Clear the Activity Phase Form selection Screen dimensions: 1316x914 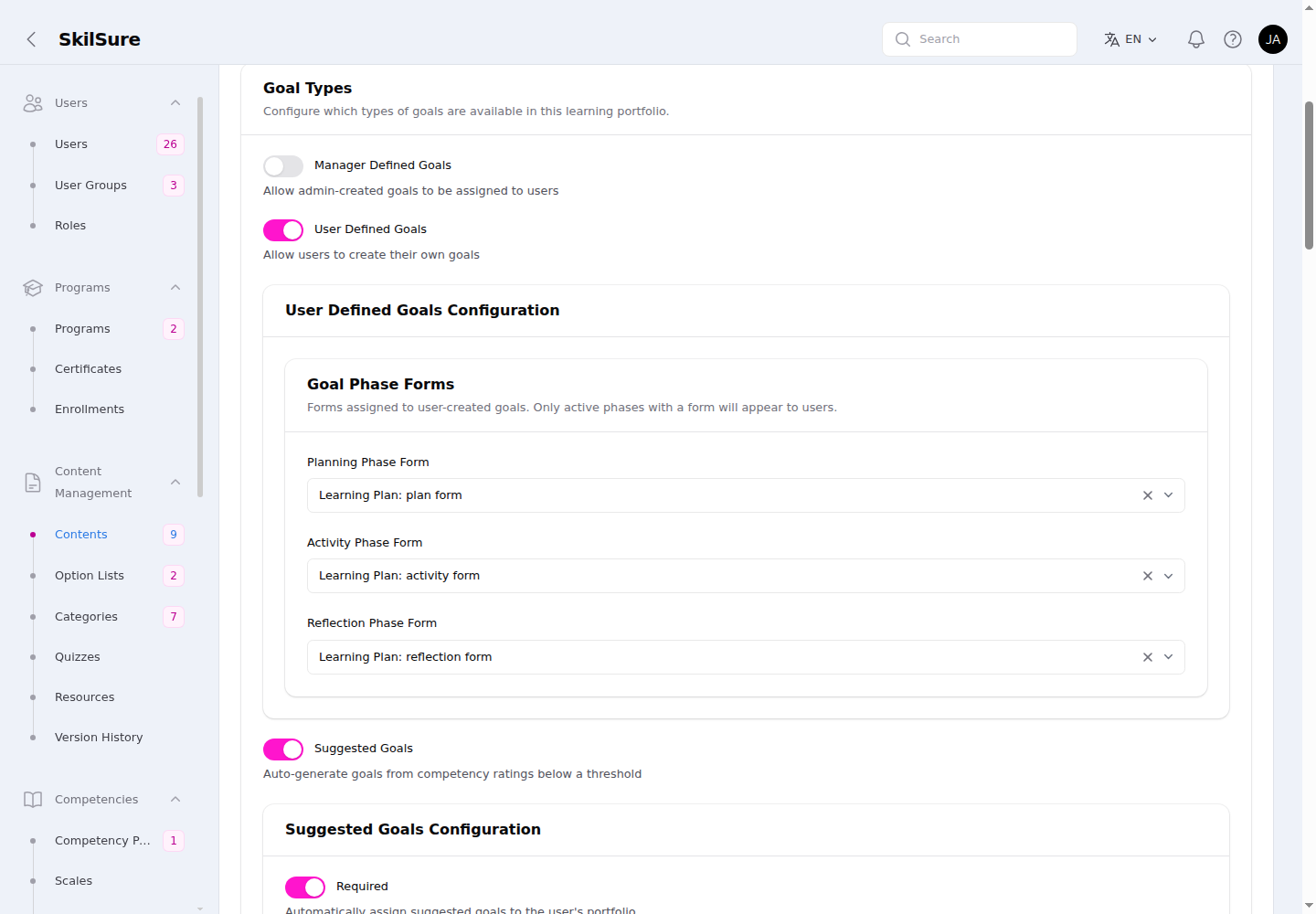(x=1147, y=576)
